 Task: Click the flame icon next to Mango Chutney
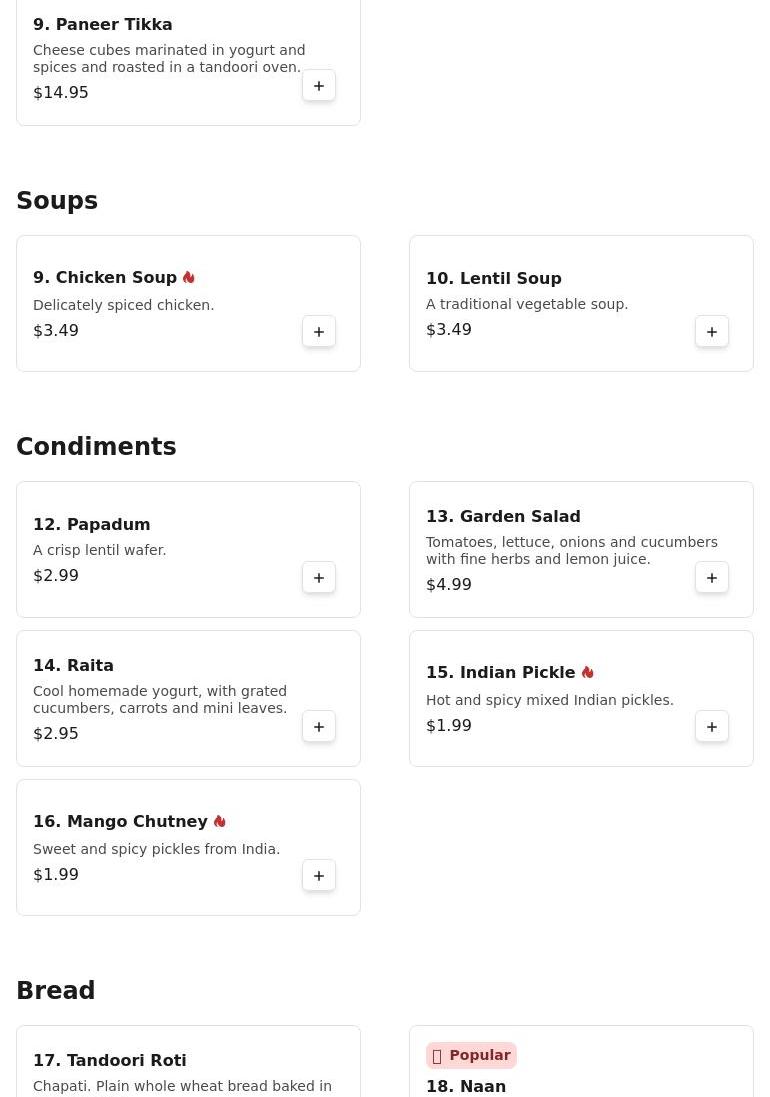[x=220, y=822]
